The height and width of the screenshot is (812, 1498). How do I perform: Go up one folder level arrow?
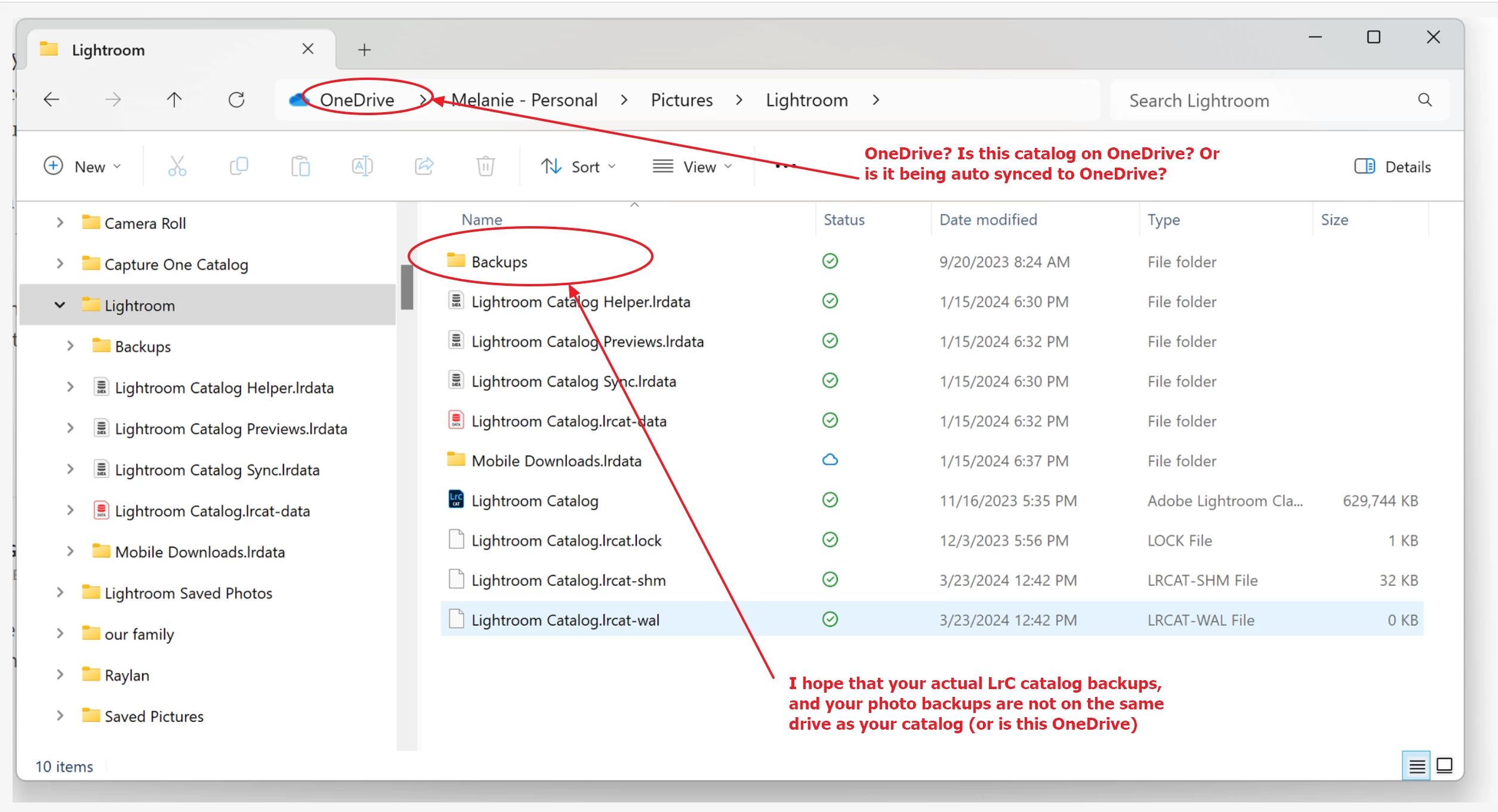pyautogui.click(x=174, y=100)
